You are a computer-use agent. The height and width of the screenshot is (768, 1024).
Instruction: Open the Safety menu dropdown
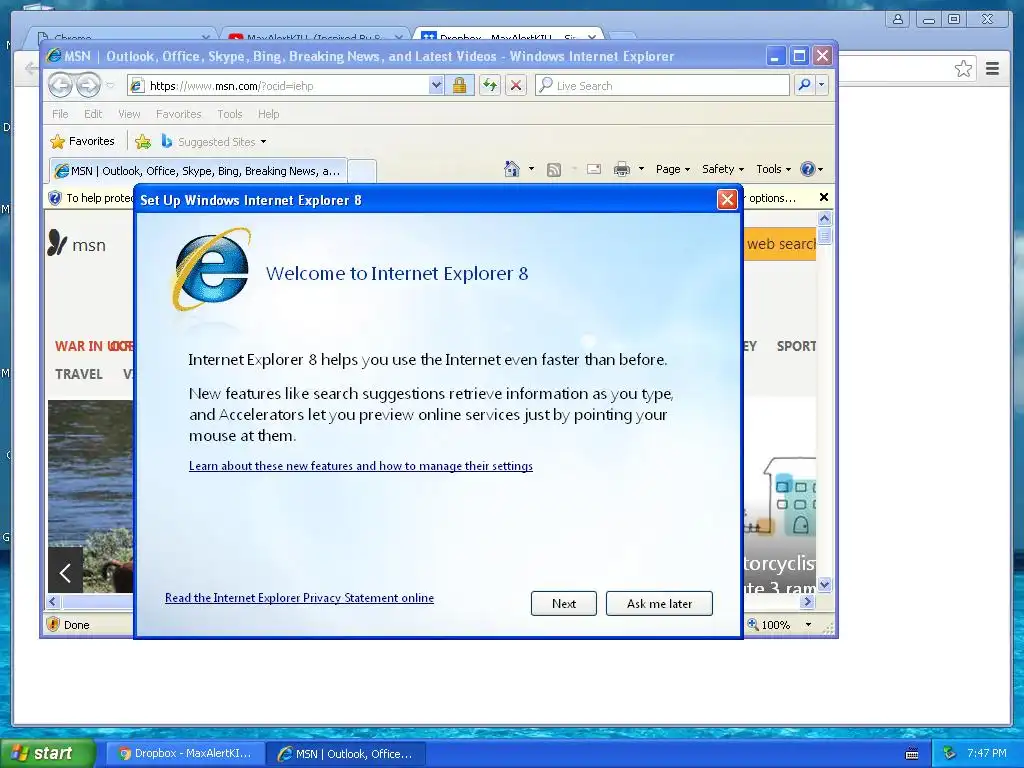[723, 169]
